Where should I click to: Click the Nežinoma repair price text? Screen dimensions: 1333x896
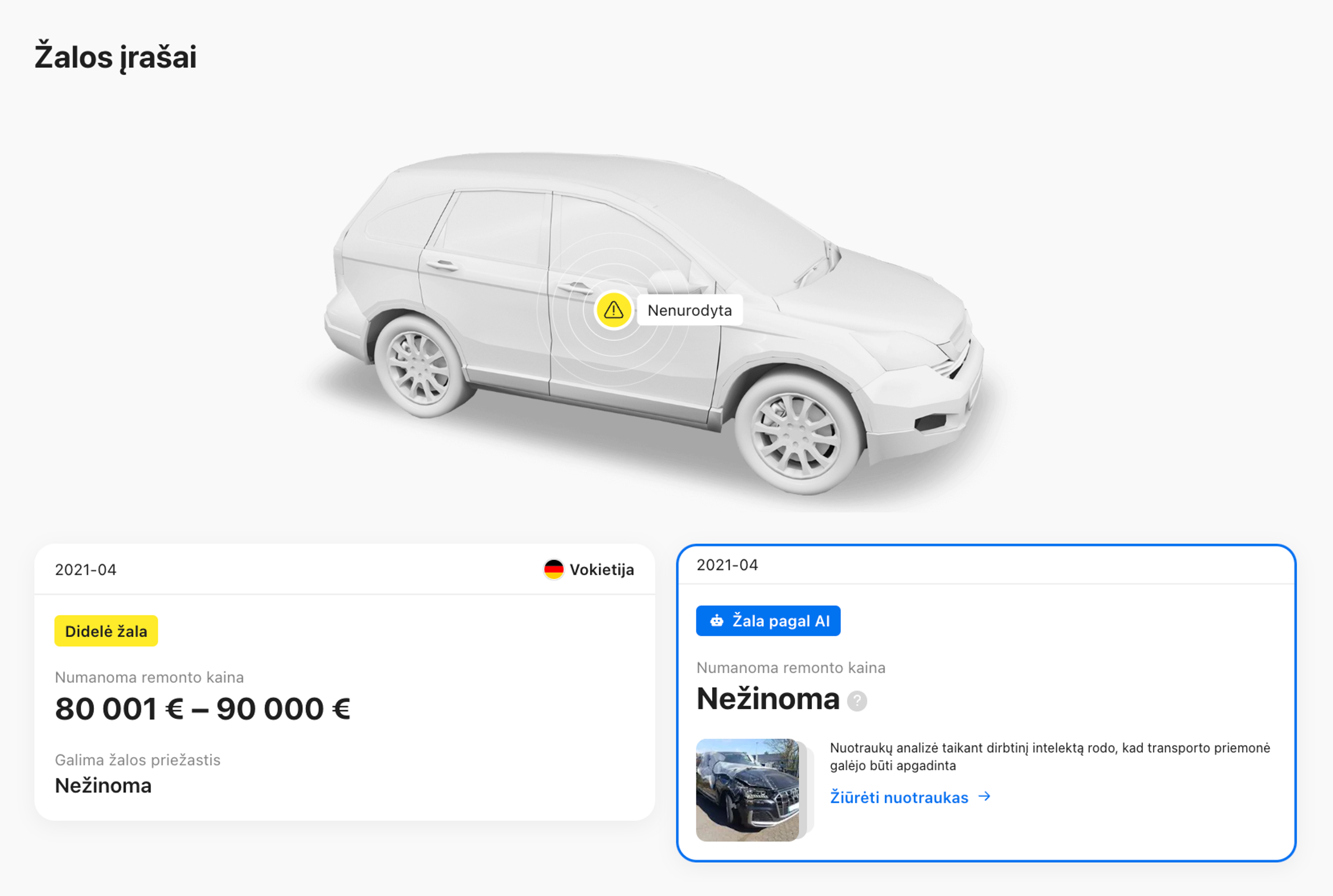pos(768,700)
